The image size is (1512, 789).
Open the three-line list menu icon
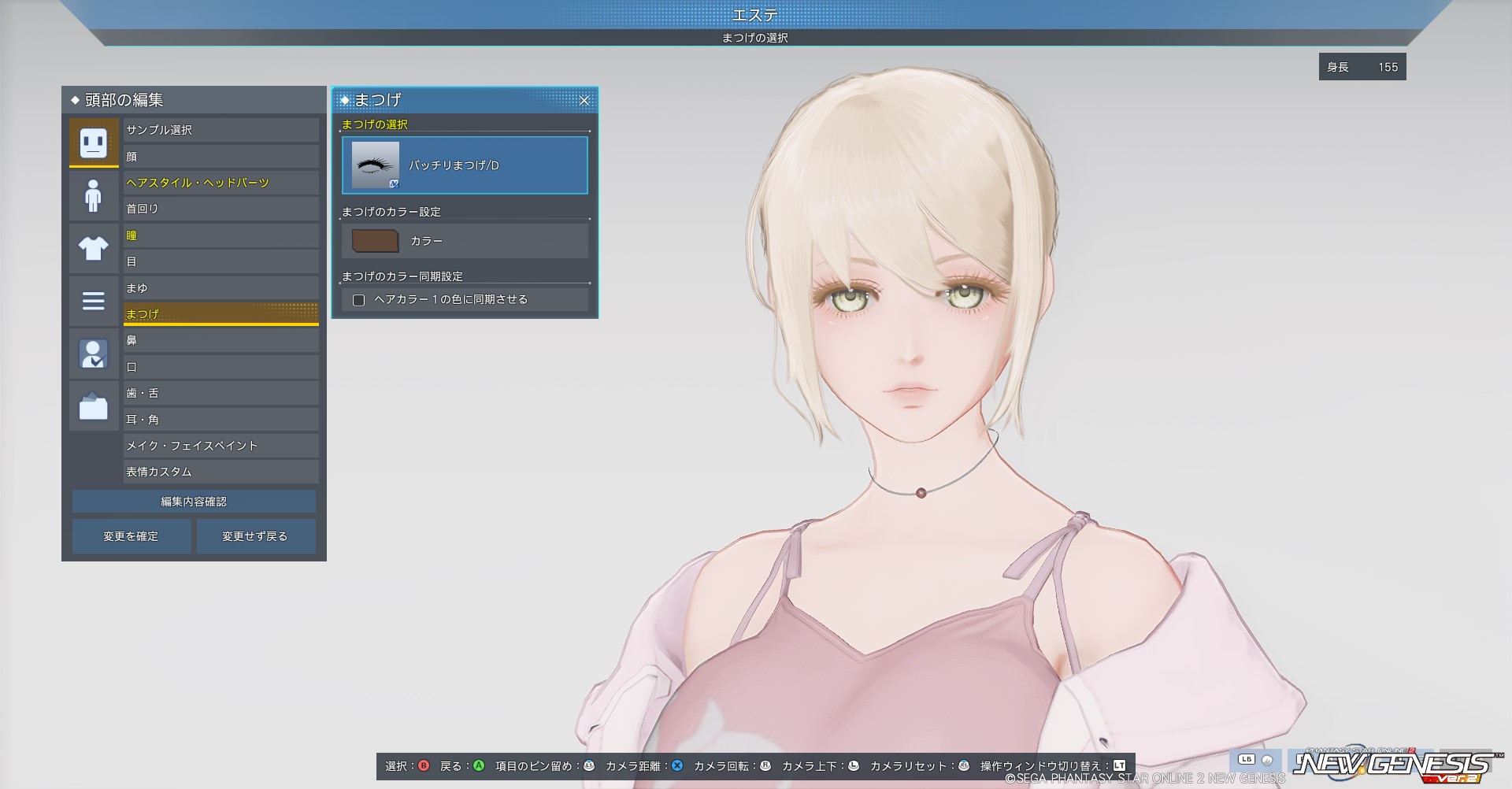[94, 301]
